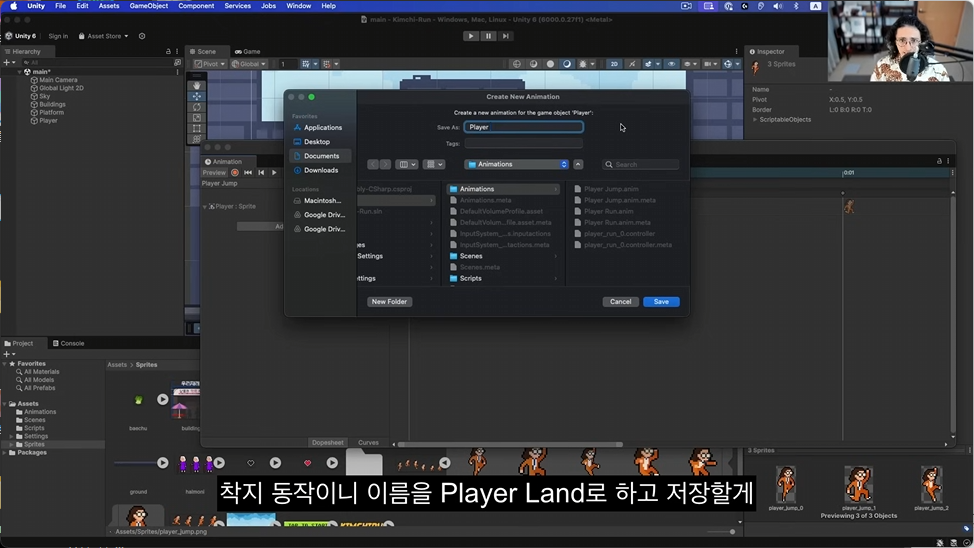The height and width of the screenshot is (548, 974).
Task: Go to previous keyframe in Animation window
Action: (x=261, y=173)
